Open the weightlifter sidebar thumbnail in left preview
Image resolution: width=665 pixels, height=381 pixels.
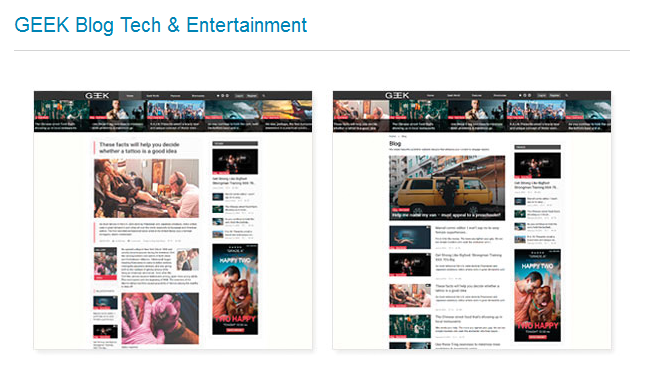pos(235,161)
